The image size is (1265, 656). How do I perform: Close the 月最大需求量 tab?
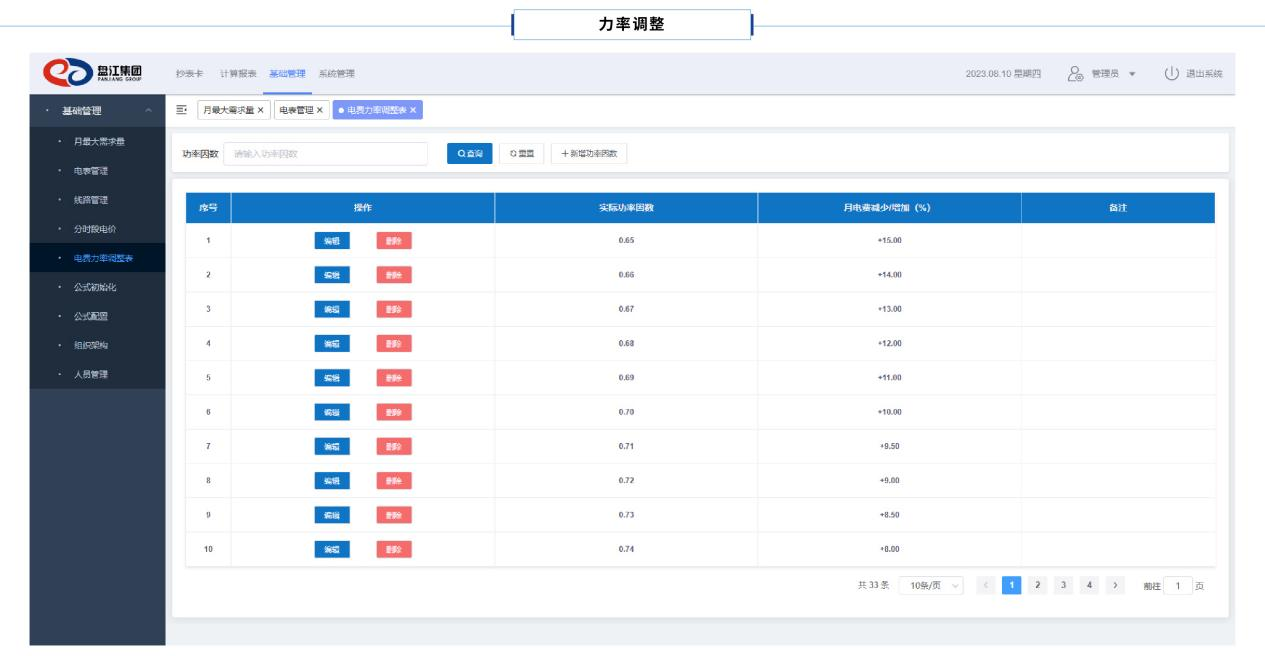coord(262,110)
